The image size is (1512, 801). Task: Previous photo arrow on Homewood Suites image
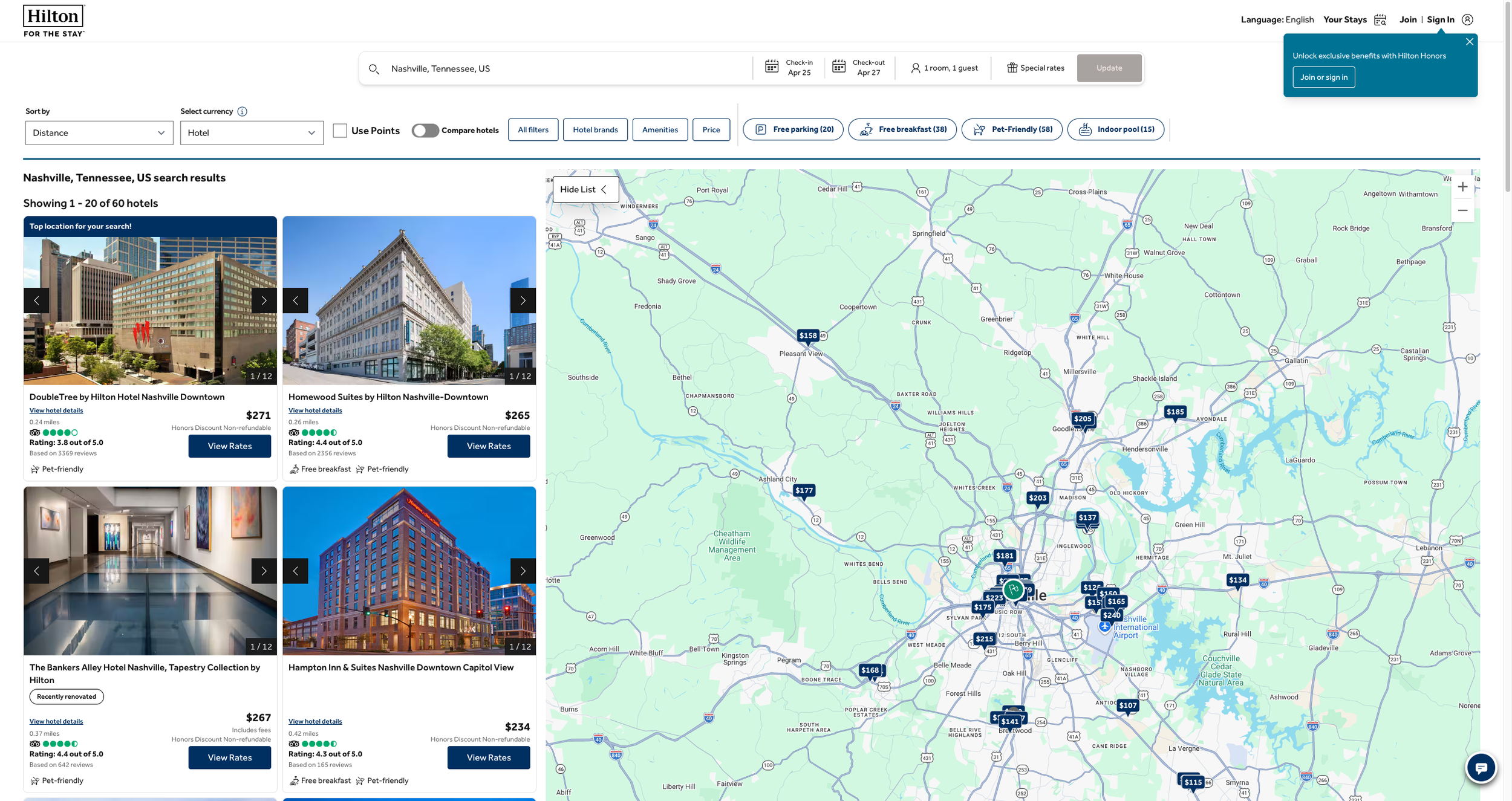point(295,300)
